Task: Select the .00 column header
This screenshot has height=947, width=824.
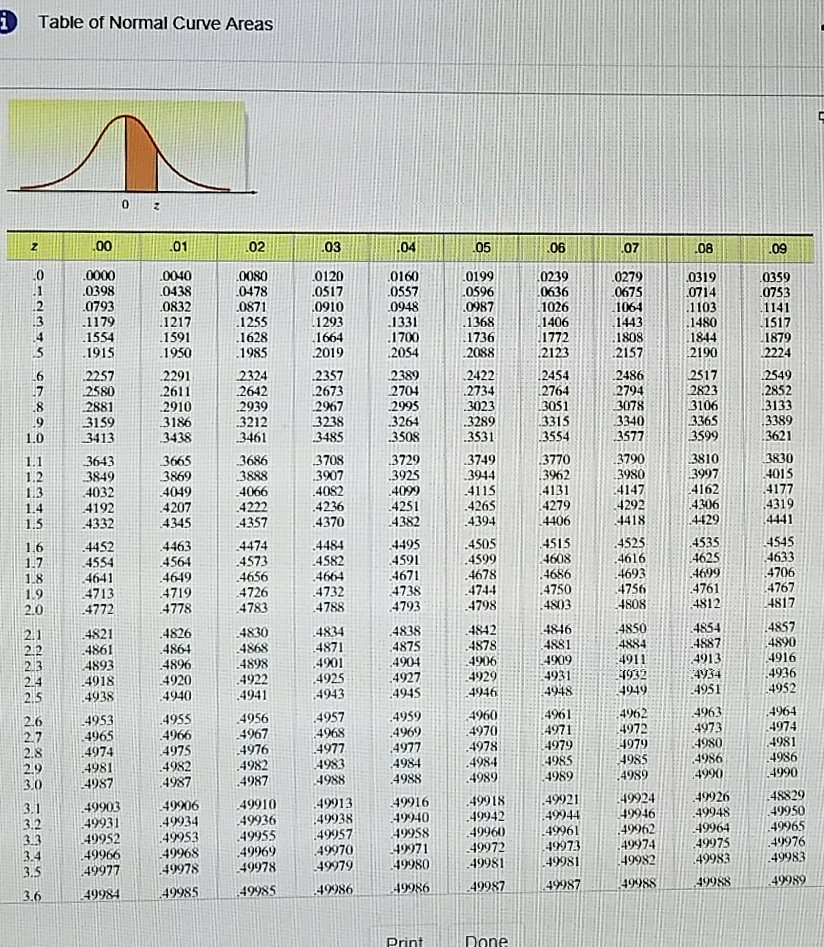Action: [101, 244]
